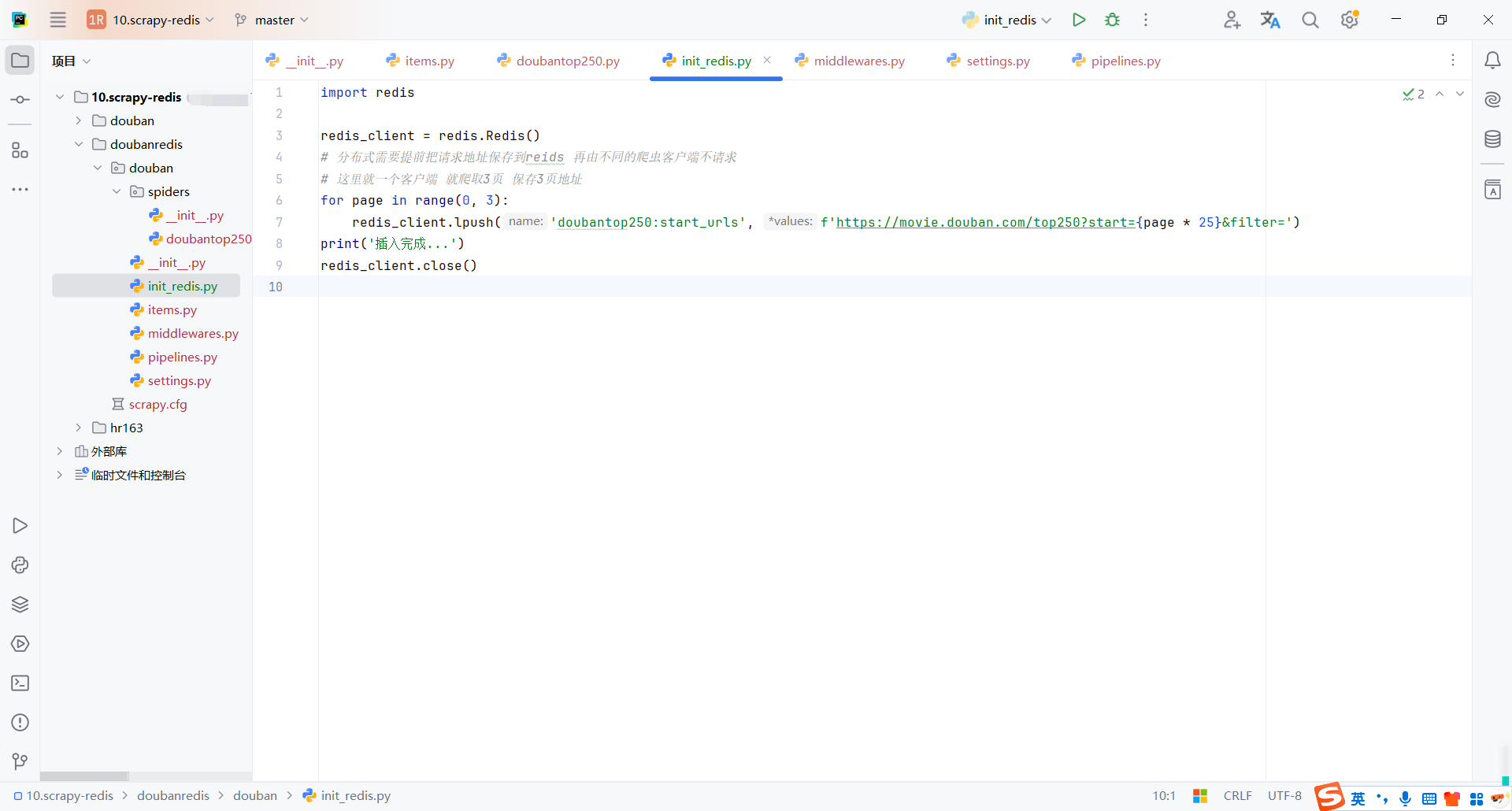Switch to the settings.py editor tab
1512x811 pixels.
(x=989, y=61)
